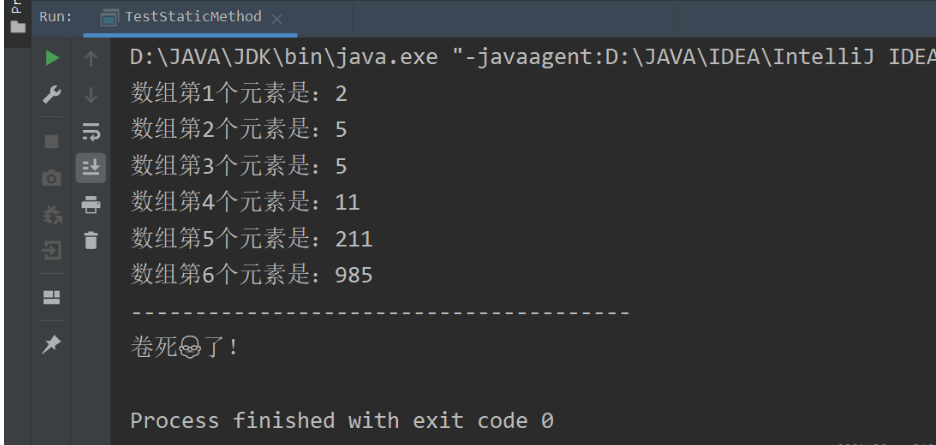
Task: Rerun TestStaticMethod with the green play icon
Action: [x=53, y=59]
